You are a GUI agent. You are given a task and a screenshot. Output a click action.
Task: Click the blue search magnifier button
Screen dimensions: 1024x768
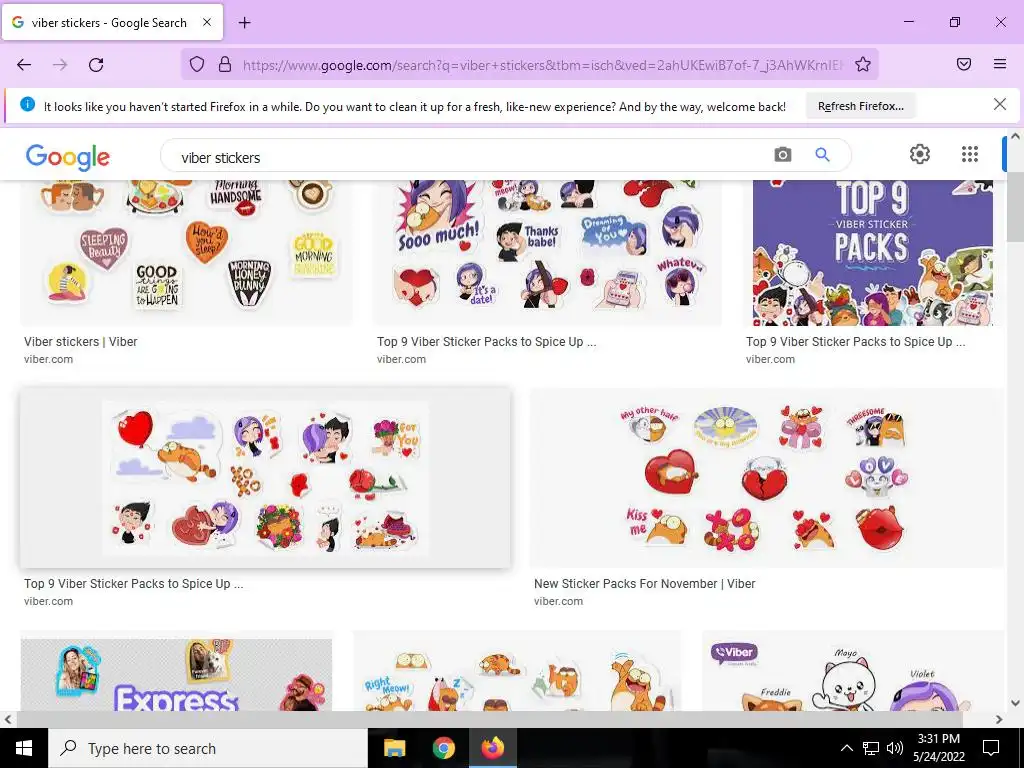822,155
